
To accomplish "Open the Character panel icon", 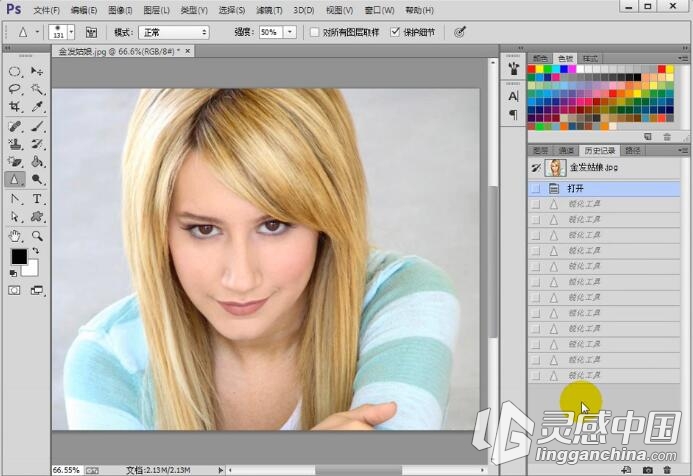I will 513,96.
